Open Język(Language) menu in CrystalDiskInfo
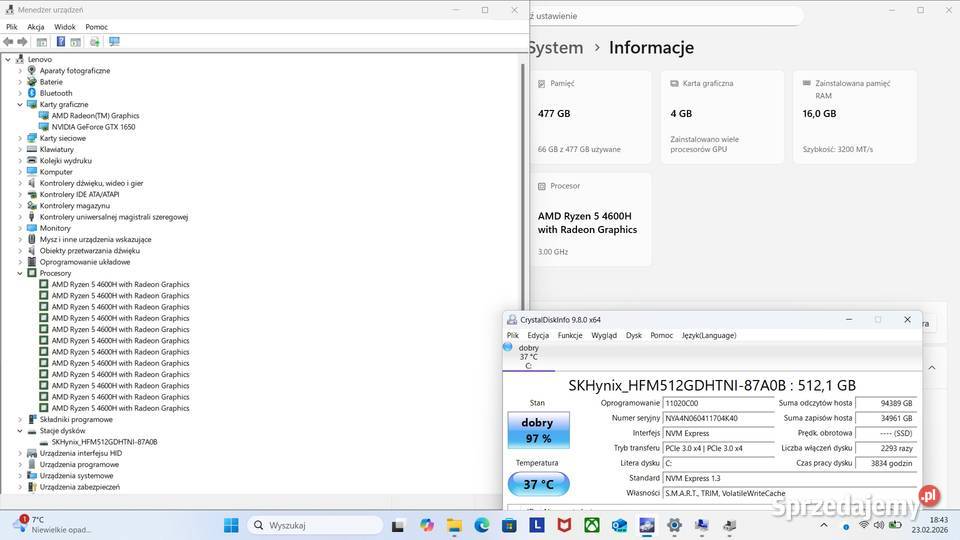Viewport: 960px width, 540px height. tap(709, 336)
